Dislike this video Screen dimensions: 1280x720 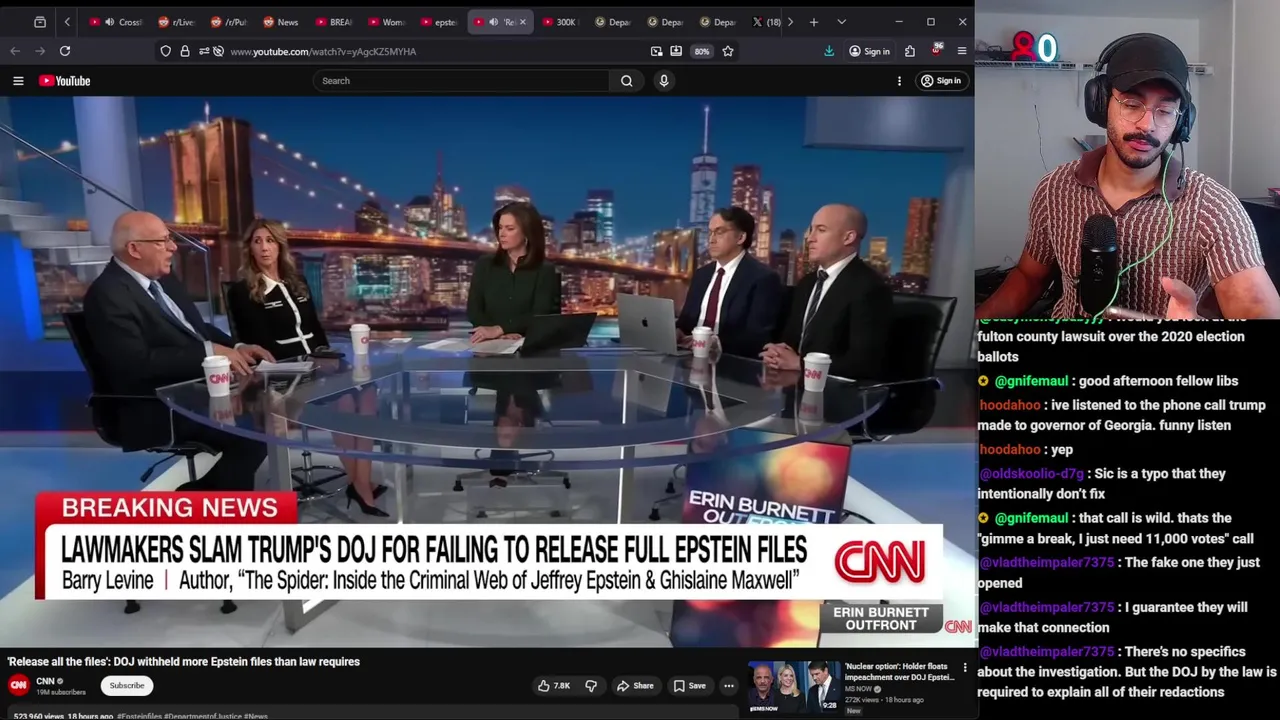(x=591, y=686)
